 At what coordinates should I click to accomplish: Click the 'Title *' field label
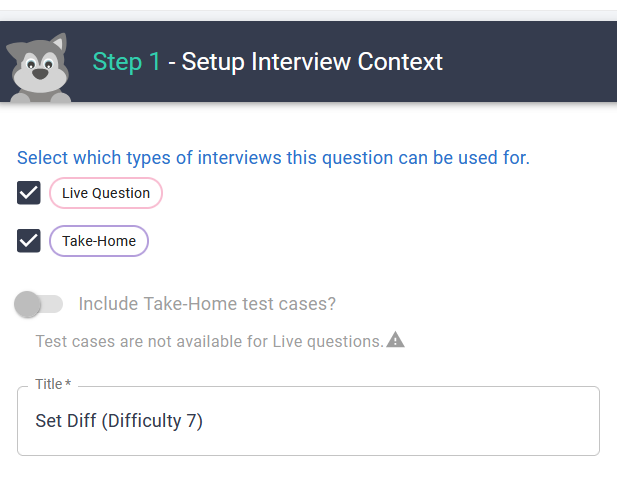pyautogui.click(x=53, y=384)
